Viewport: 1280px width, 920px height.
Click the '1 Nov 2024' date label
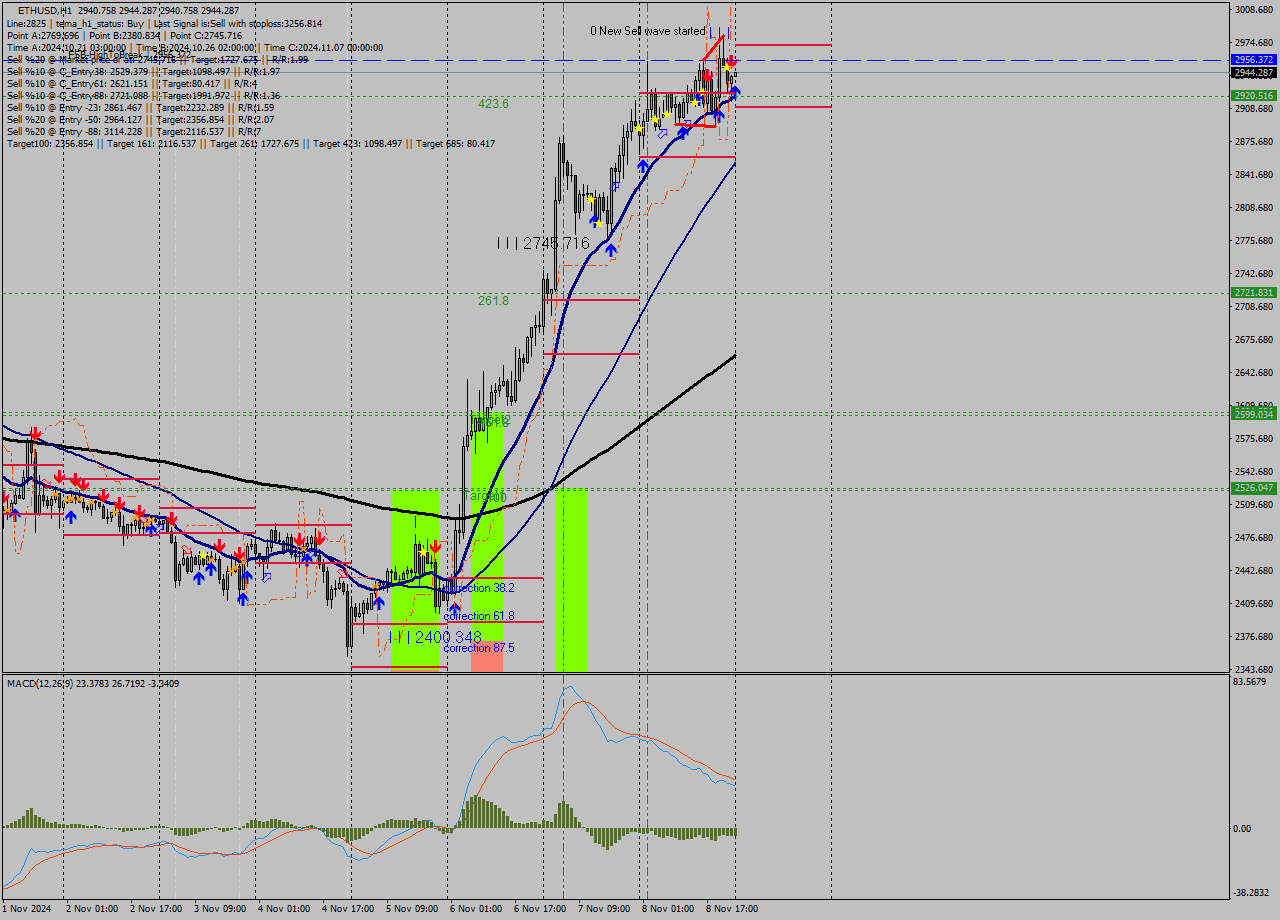(24, 909)
